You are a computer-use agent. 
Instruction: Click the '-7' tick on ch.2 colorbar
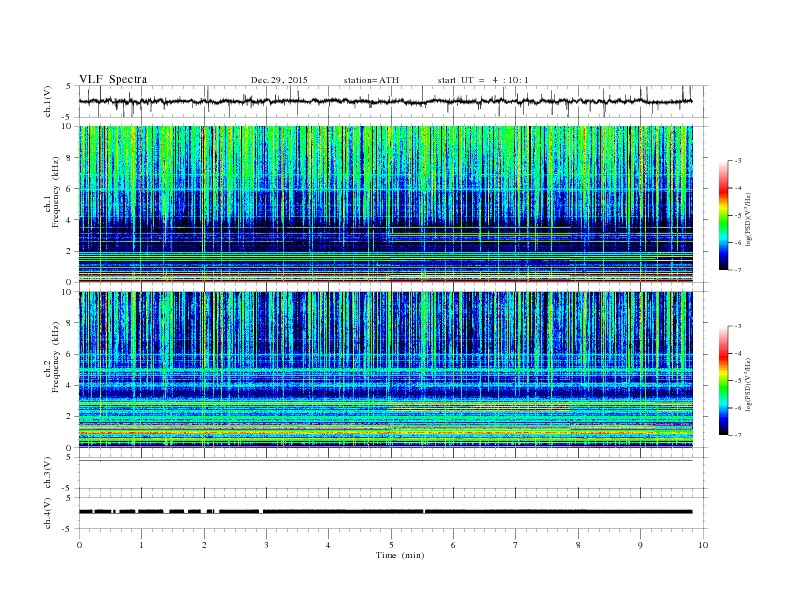[x=738, y=435]
